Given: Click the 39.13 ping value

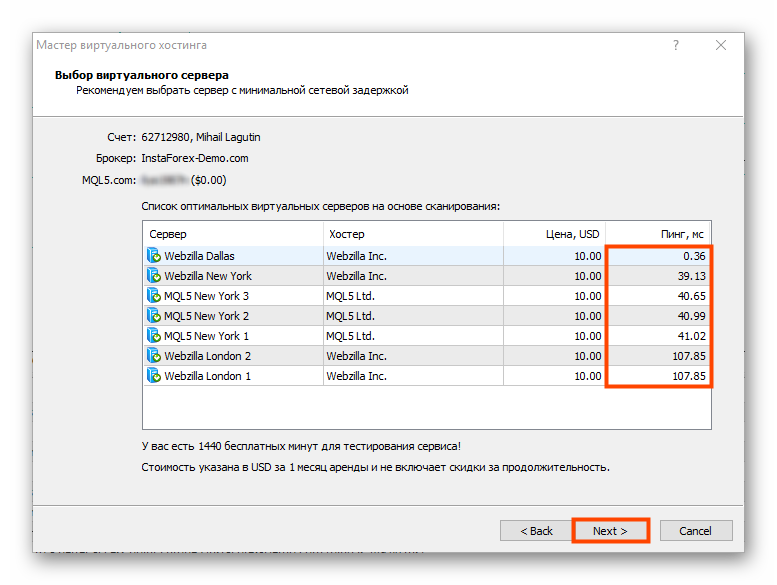Looking at the screenshot, I should [692, 276].
